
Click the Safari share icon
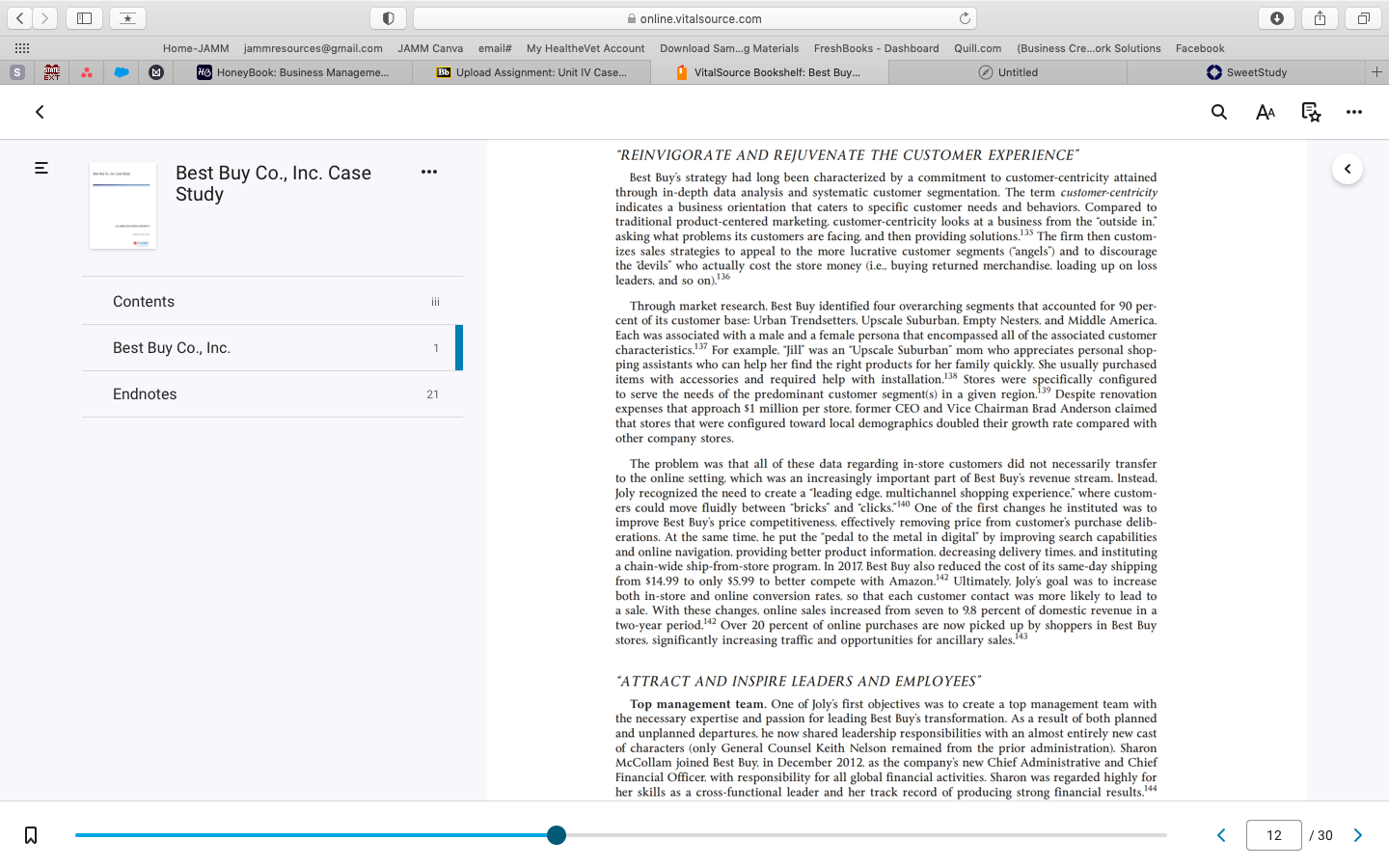[x=1320, y=18]
